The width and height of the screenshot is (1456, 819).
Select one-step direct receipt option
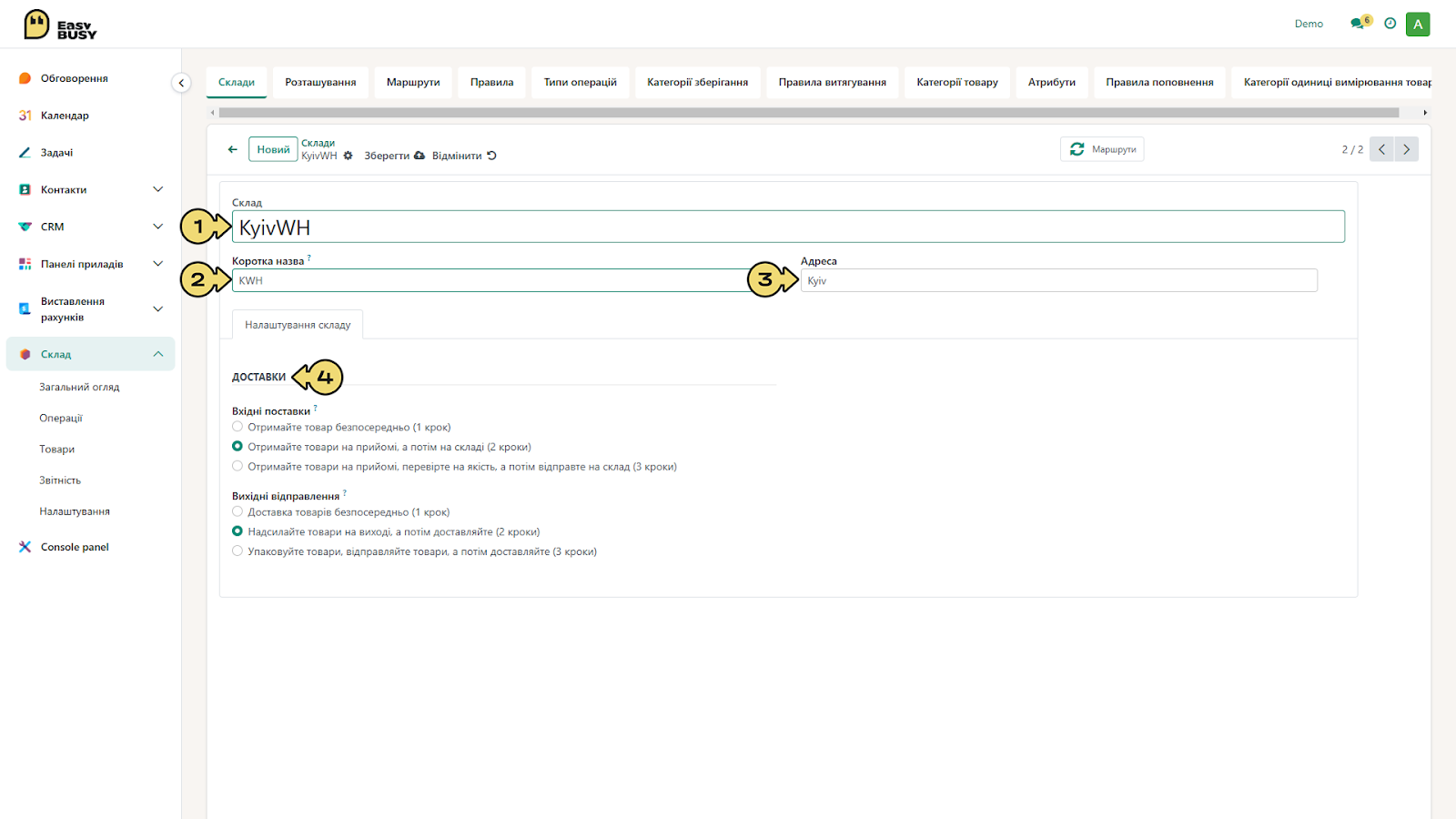click(238, 427)
